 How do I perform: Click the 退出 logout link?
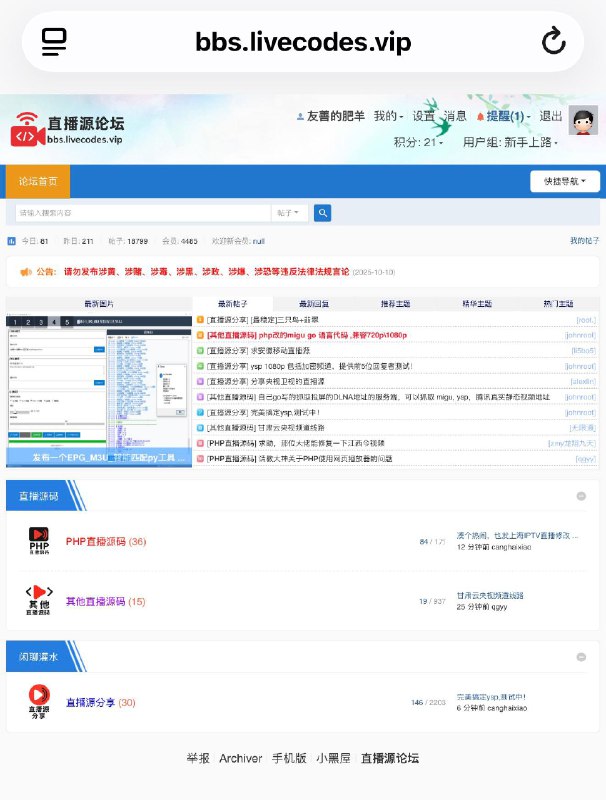tap(551, 116)
